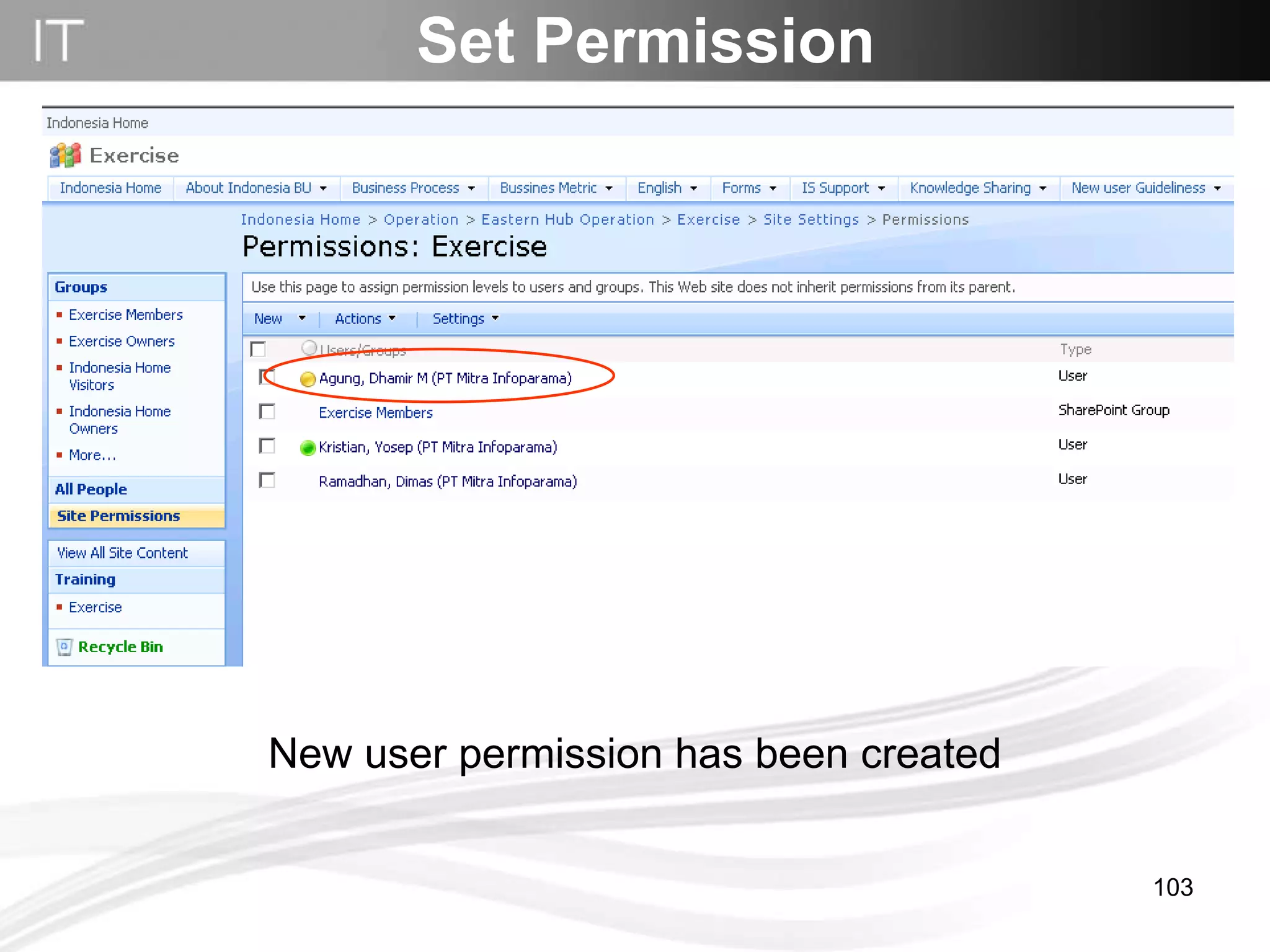1270x952 pixels.
Task: Open user Agung, Dhamir M link
Action: click(x=445, y=379)
